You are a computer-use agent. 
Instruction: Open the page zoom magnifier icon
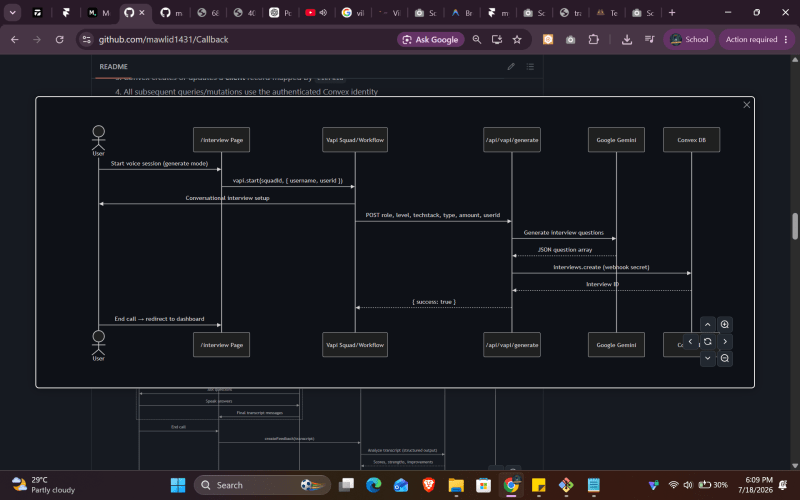(477, 39)
